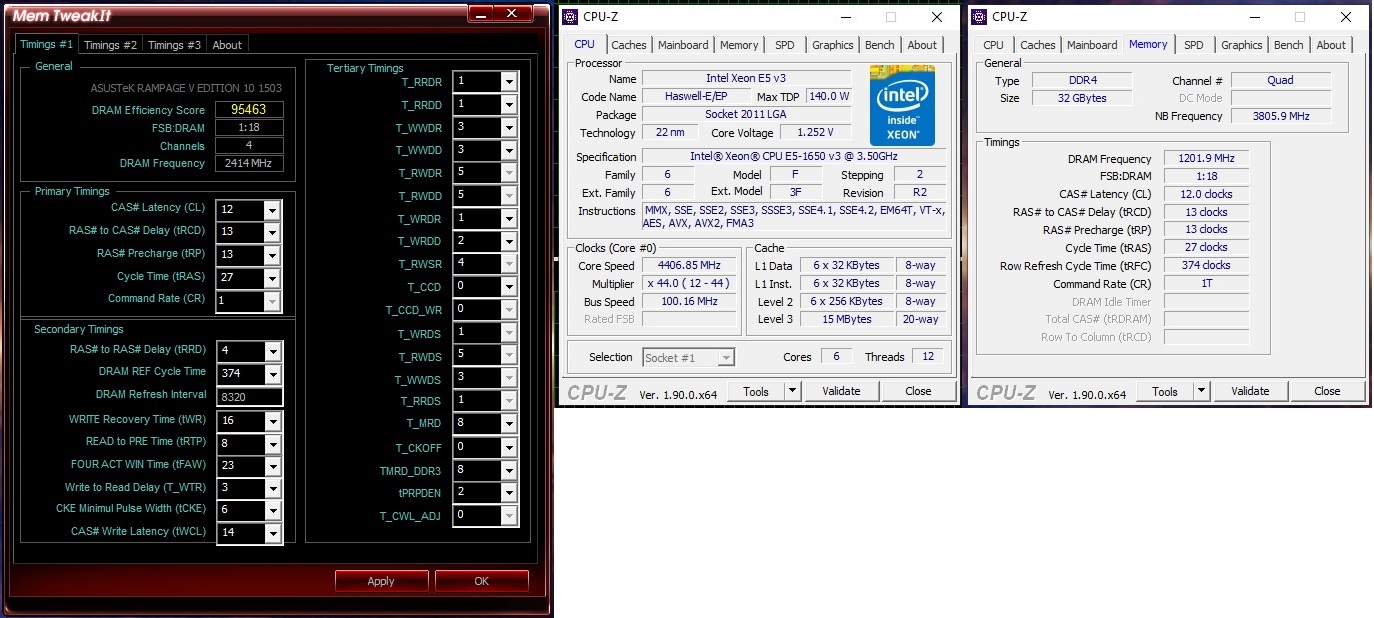Click DRAM Efficiency Score value 95463

[249, 110]
